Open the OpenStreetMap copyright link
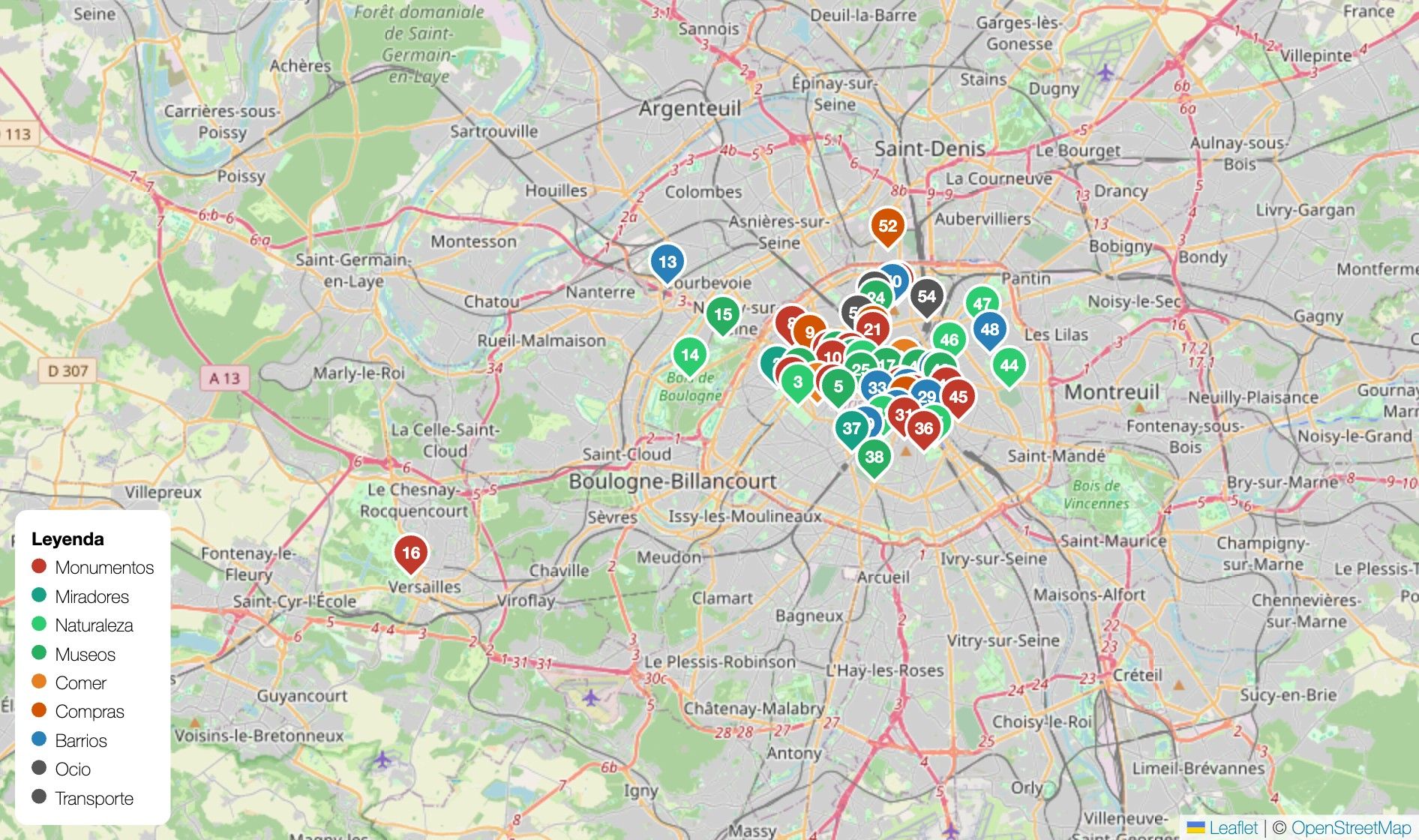The image size is (1419, 840). point(1351,828)
